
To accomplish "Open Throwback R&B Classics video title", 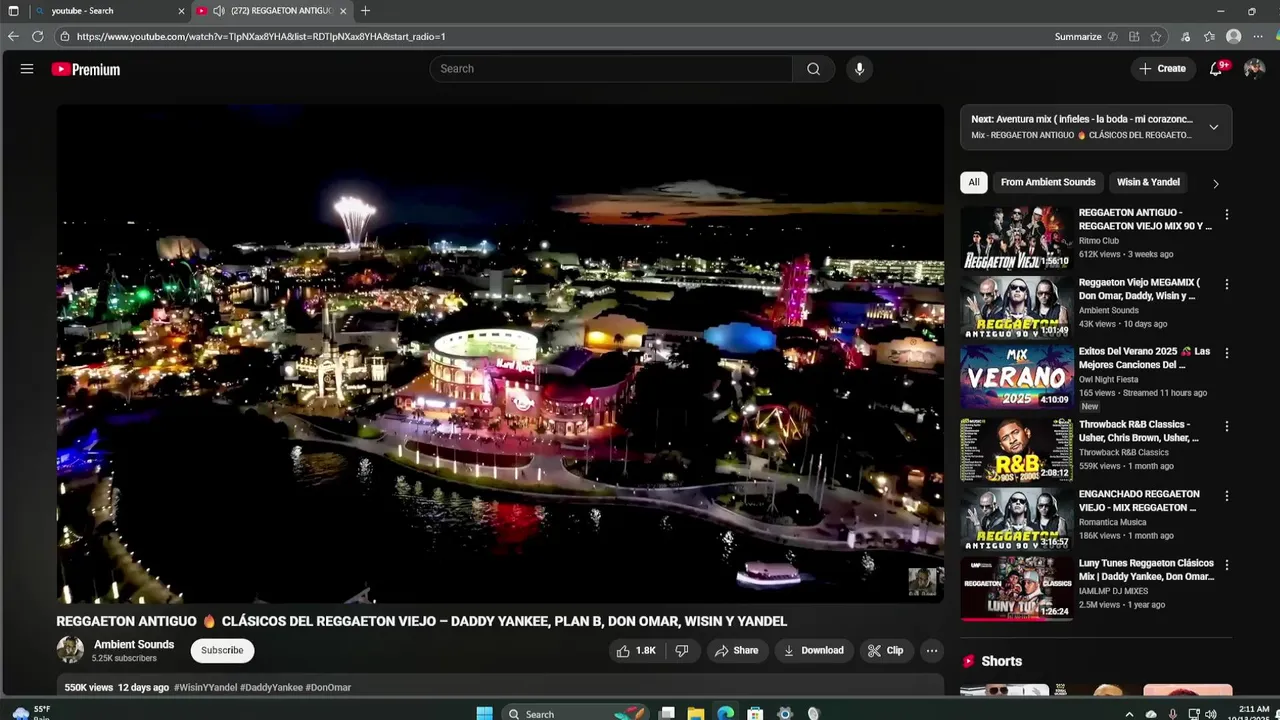I will [1139, 431].
